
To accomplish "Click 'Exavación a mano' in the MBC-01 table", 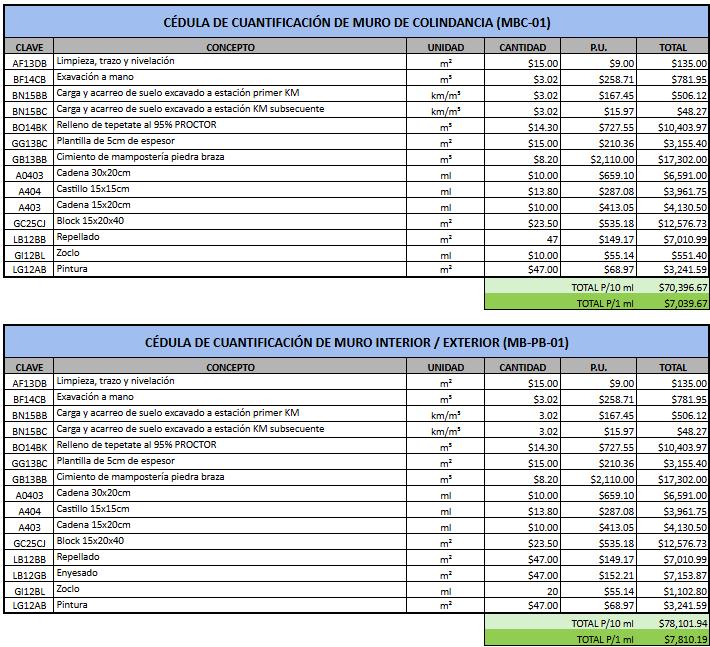I will pos(230,77).
